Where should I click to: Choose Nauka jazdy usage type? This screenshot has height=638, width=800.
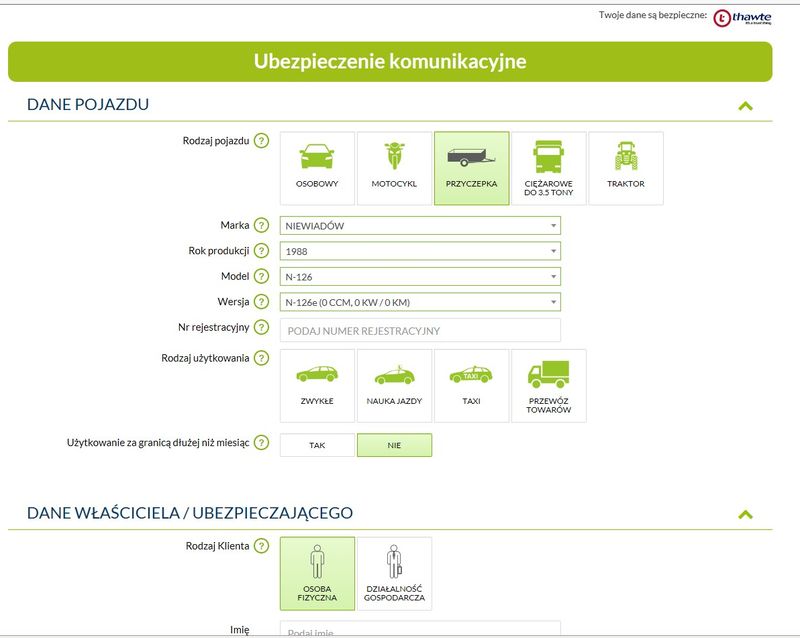[x=394, y=385]
